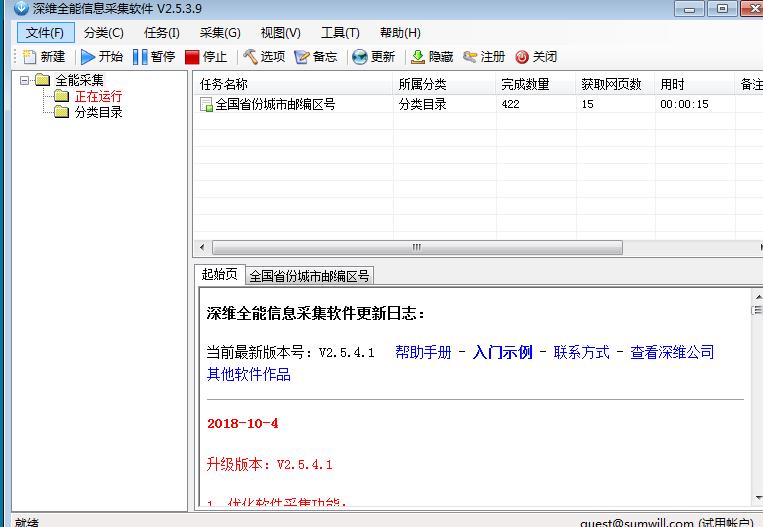The image size is (763, 527).
Task: Open 注册 register key icon
Action: tap(470, 57)
